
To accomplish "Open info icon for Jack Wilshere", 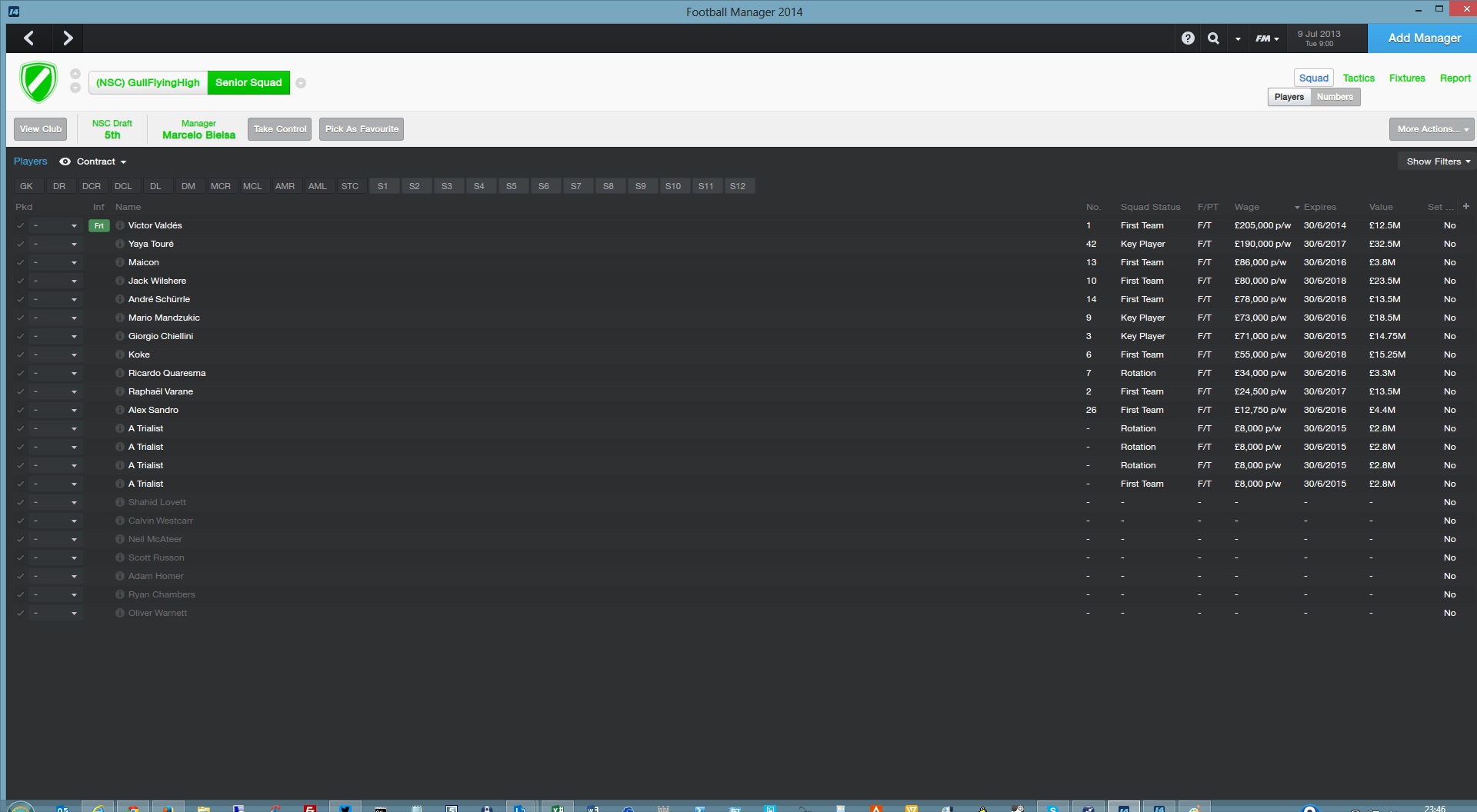I will (x=120, y=281).
